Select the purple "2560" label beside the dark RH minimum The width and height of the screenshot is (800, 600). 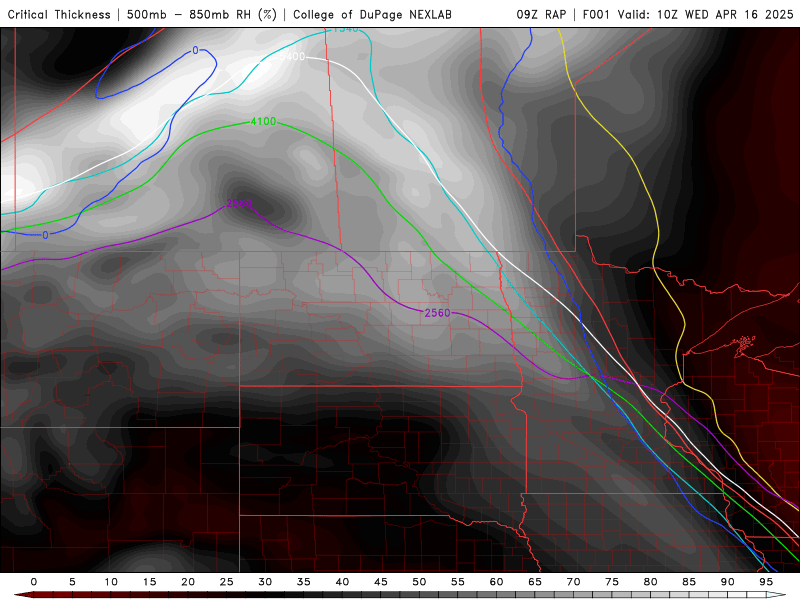point(239,203)
